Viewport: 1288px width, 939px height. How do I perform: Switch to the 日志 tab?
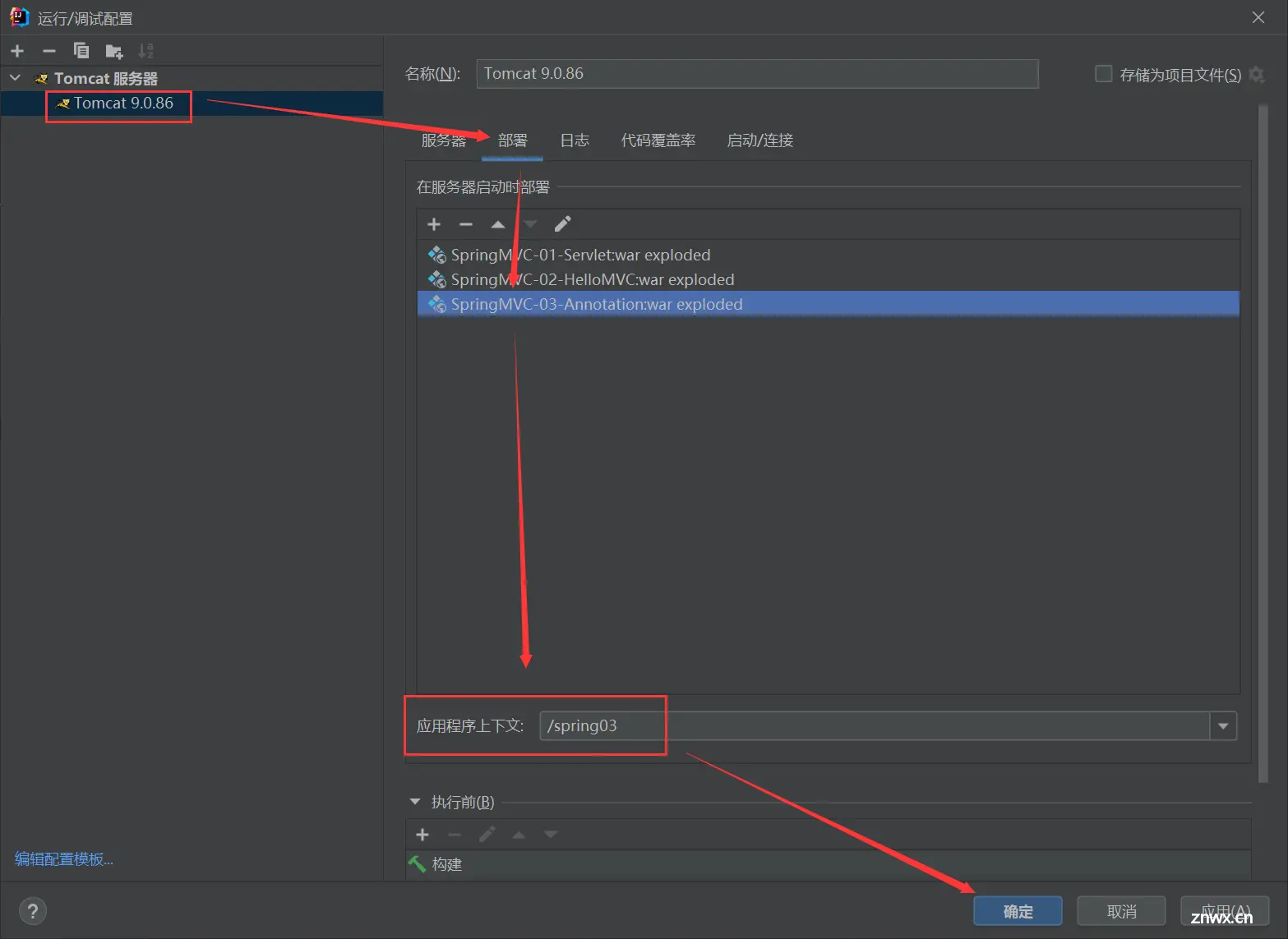pos(575,140)
